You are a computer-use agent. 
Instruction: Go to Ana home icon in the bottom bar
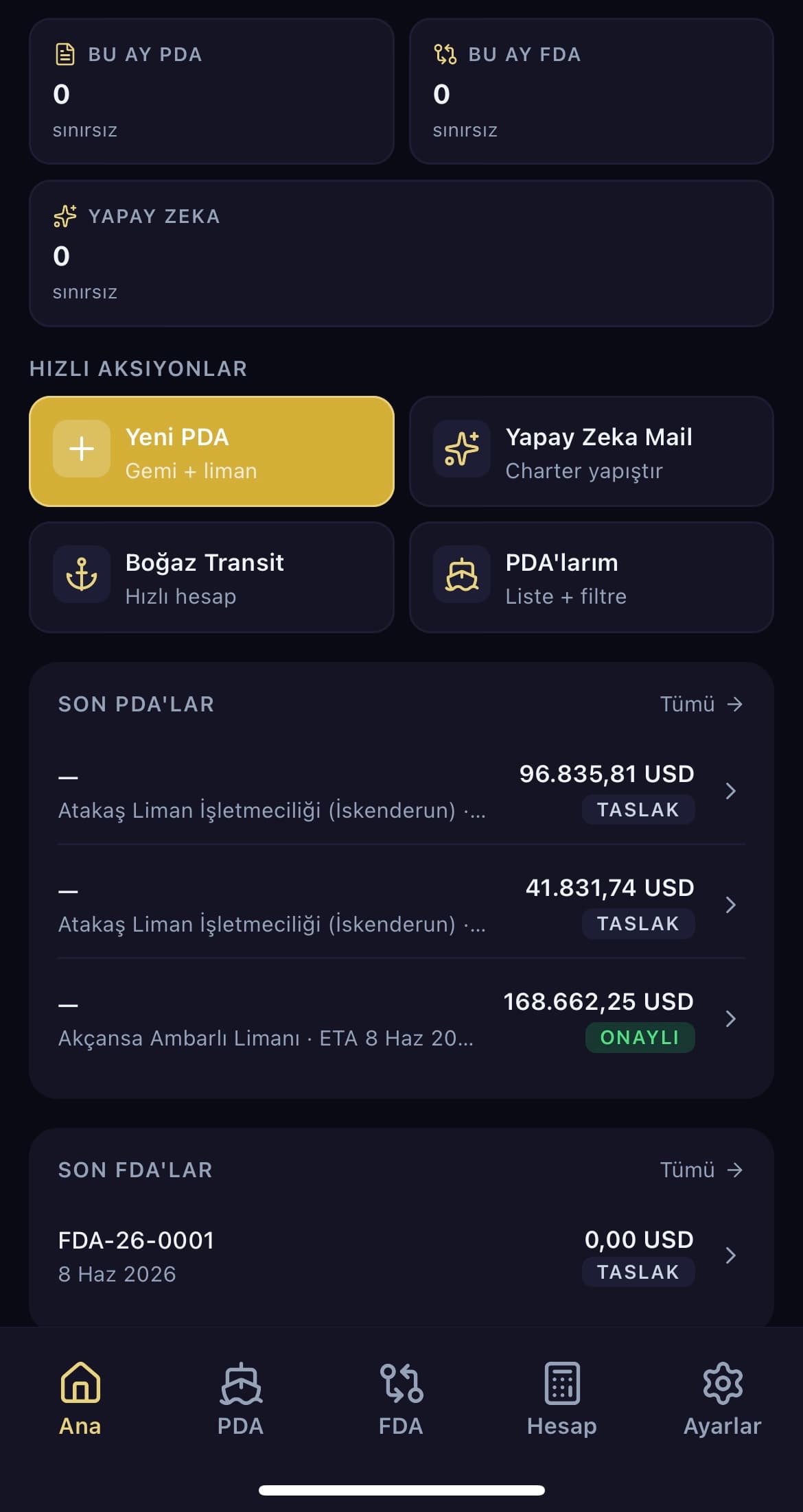pos(80,1382)
